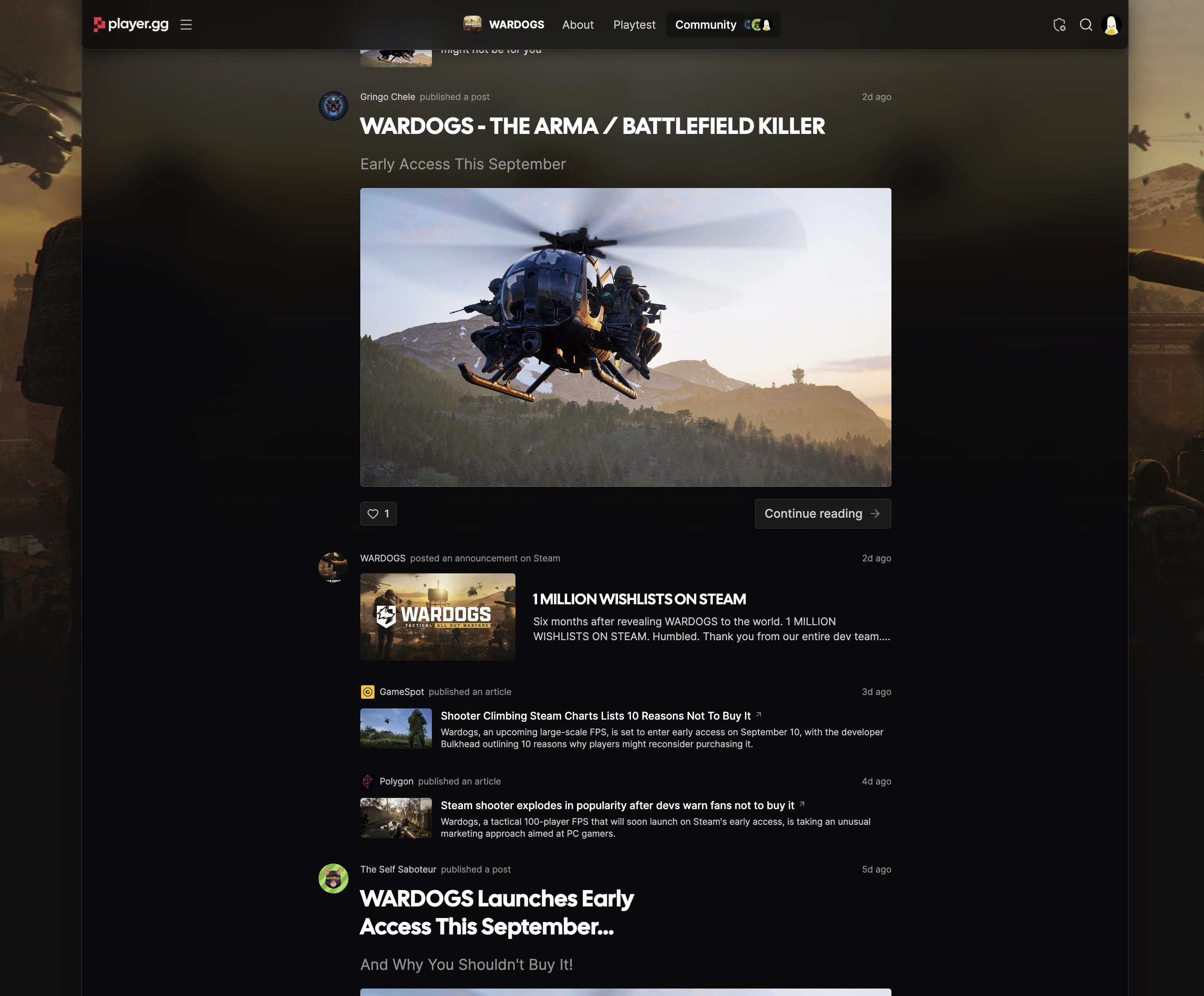Viewport: 1204px width, 996px height.
Task: Open 'WARDOGS Launches Early Access This September' post
Action: coord(496,912)
